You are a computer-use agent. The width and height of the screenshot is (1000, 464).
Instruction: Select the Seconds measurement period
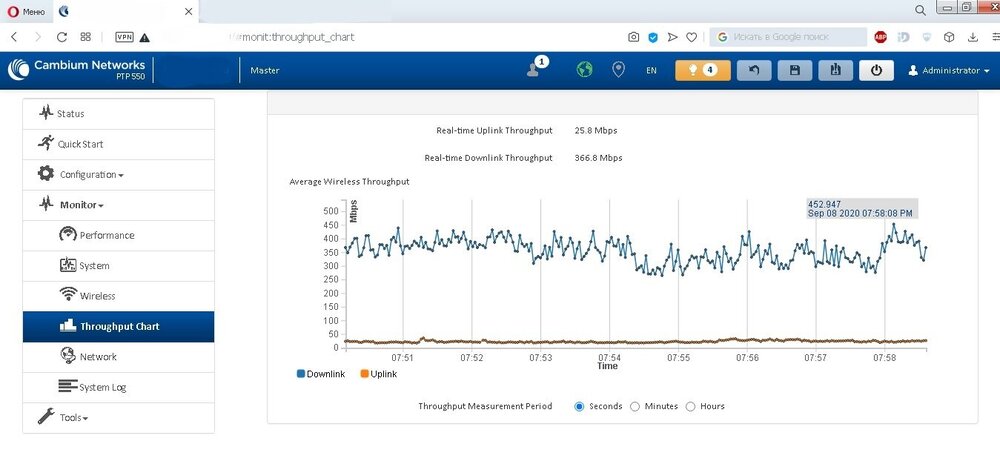tap(580, 406)
